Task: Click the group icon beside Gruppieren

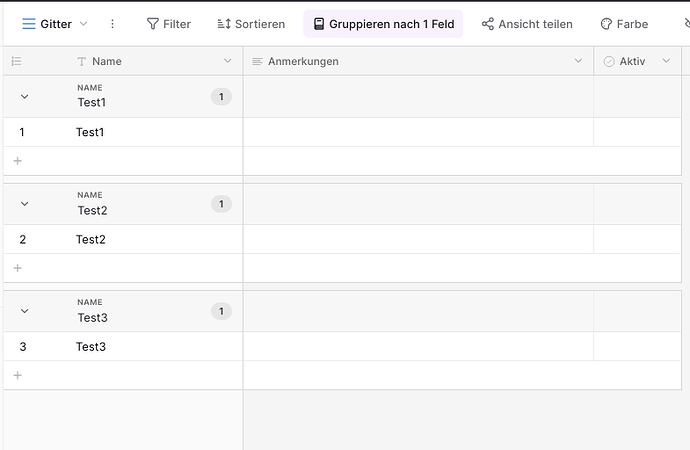Action: [319, 24]
